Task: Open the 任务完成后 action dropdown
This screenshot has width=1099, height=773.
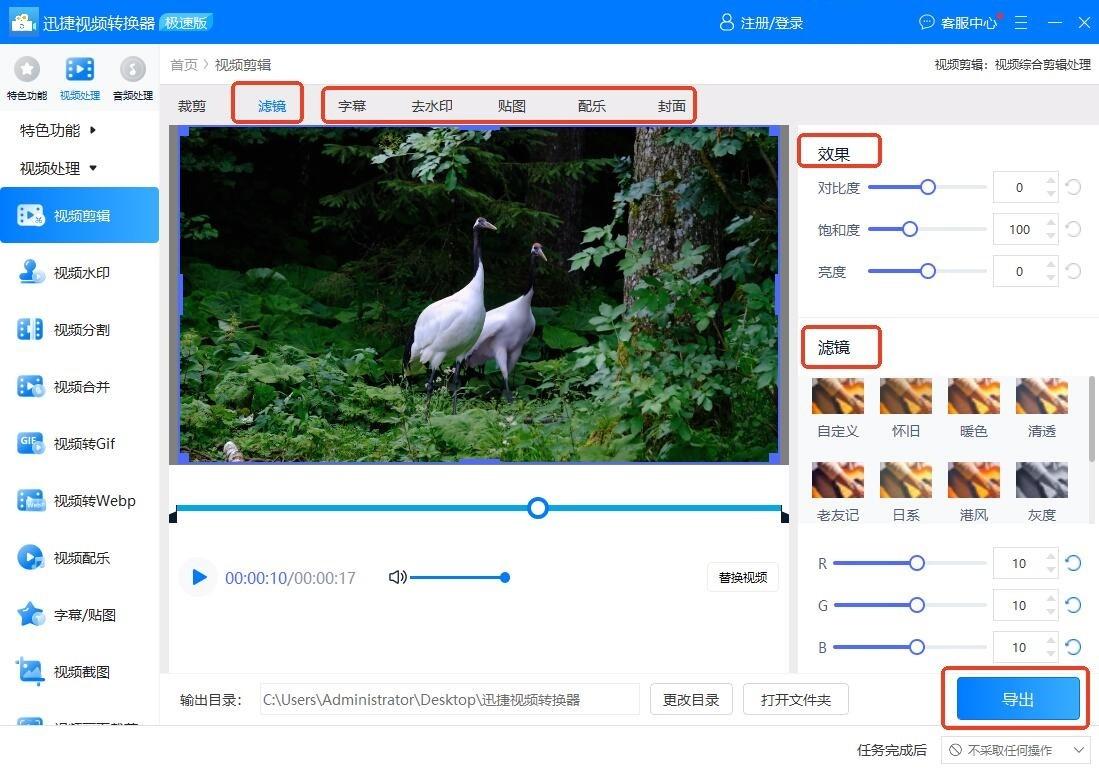Action: (1015, 750)
